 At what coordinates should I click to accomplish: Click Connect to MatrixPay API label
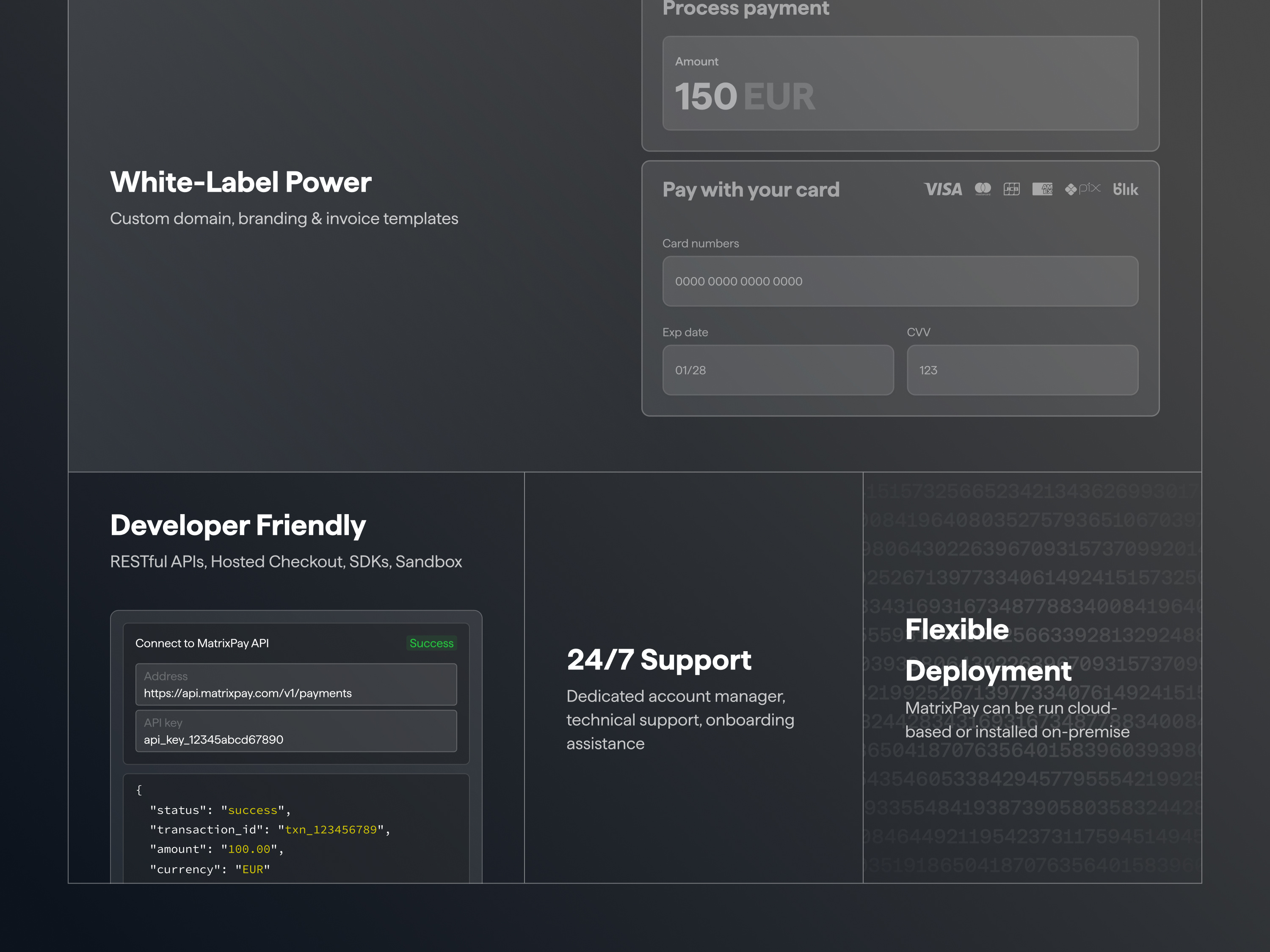click(x=202, y=643)
